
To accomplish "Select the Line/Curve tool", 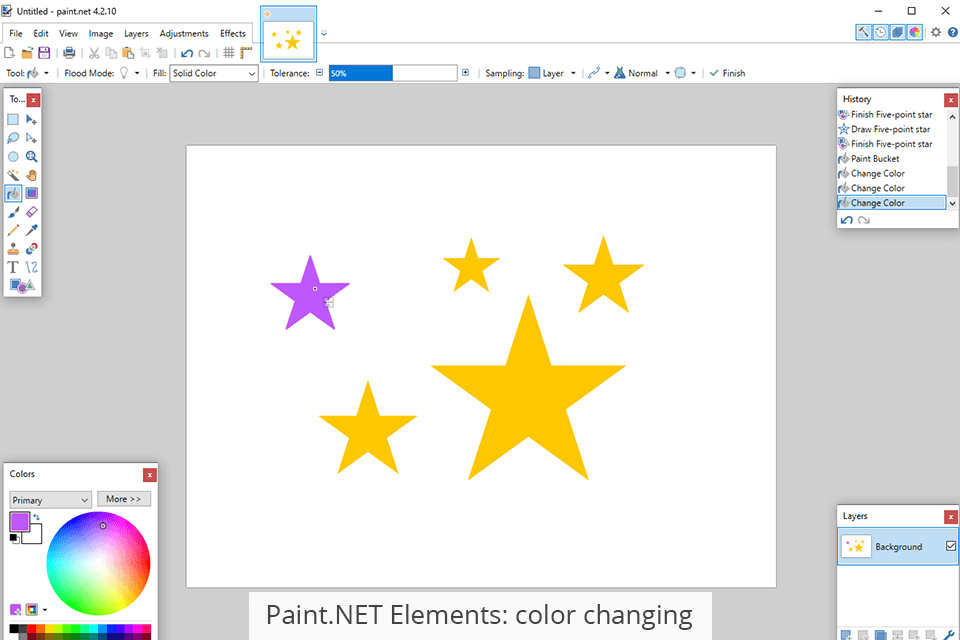I will 31,267.
